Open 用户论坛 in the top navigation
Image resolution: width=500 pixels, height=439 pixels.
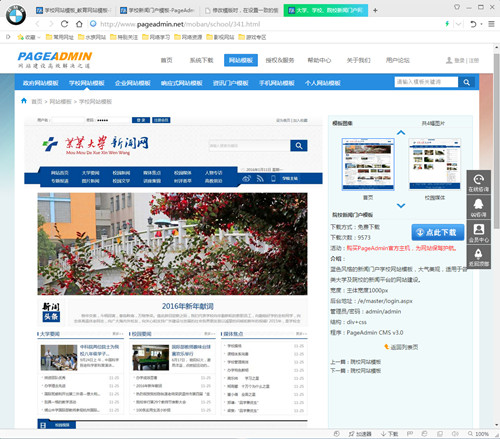pos(398,60)
